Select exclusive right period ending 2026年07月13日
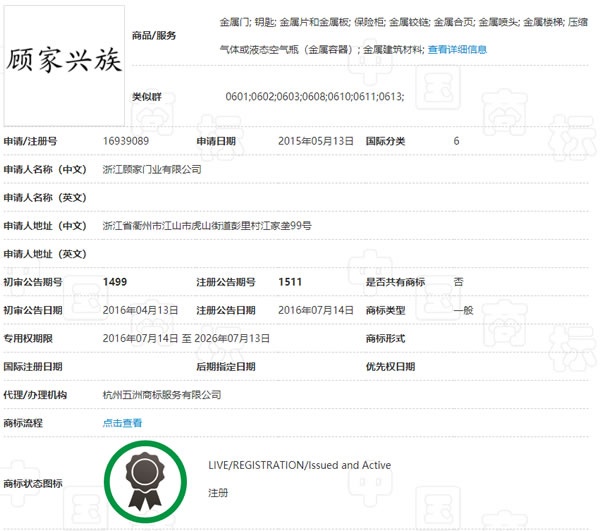Viewport: 600px width, 531px height. (186, 338)
